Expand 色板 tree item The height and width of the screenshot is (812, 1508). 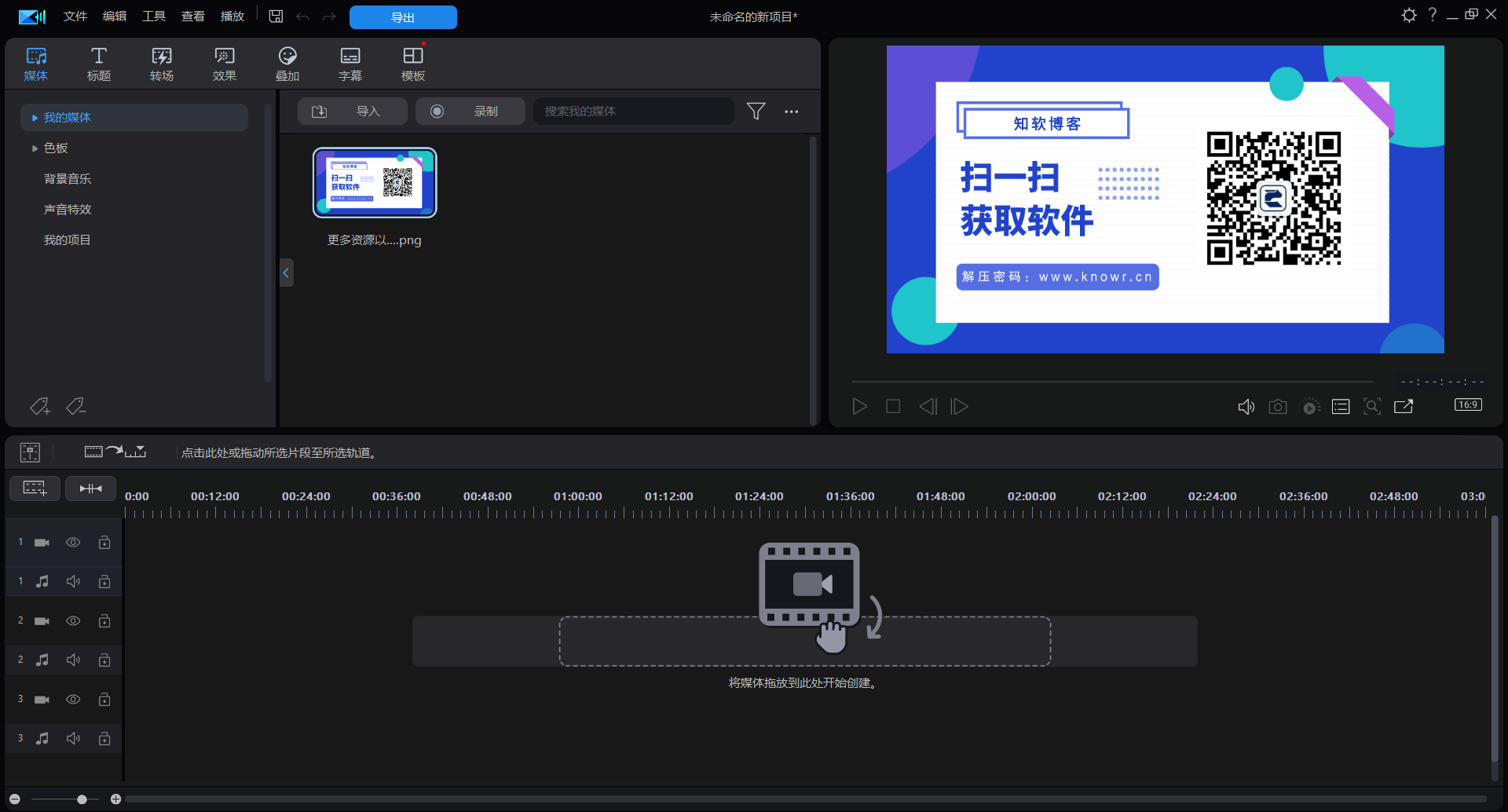35,148
